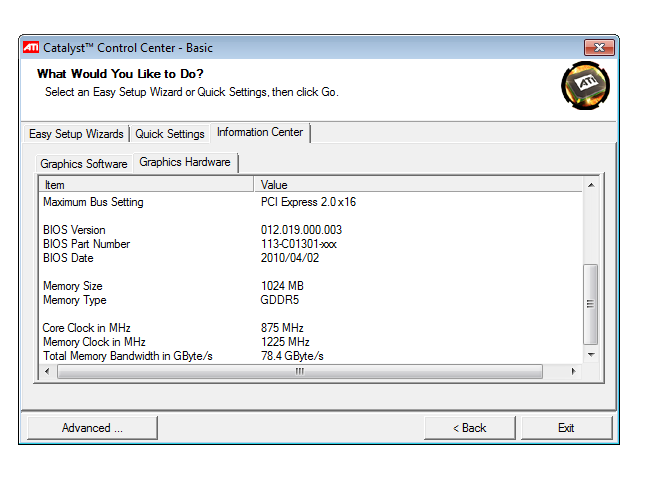Open the Quick Settings tab
Viewport: 656px width, 480px height.
170,134
